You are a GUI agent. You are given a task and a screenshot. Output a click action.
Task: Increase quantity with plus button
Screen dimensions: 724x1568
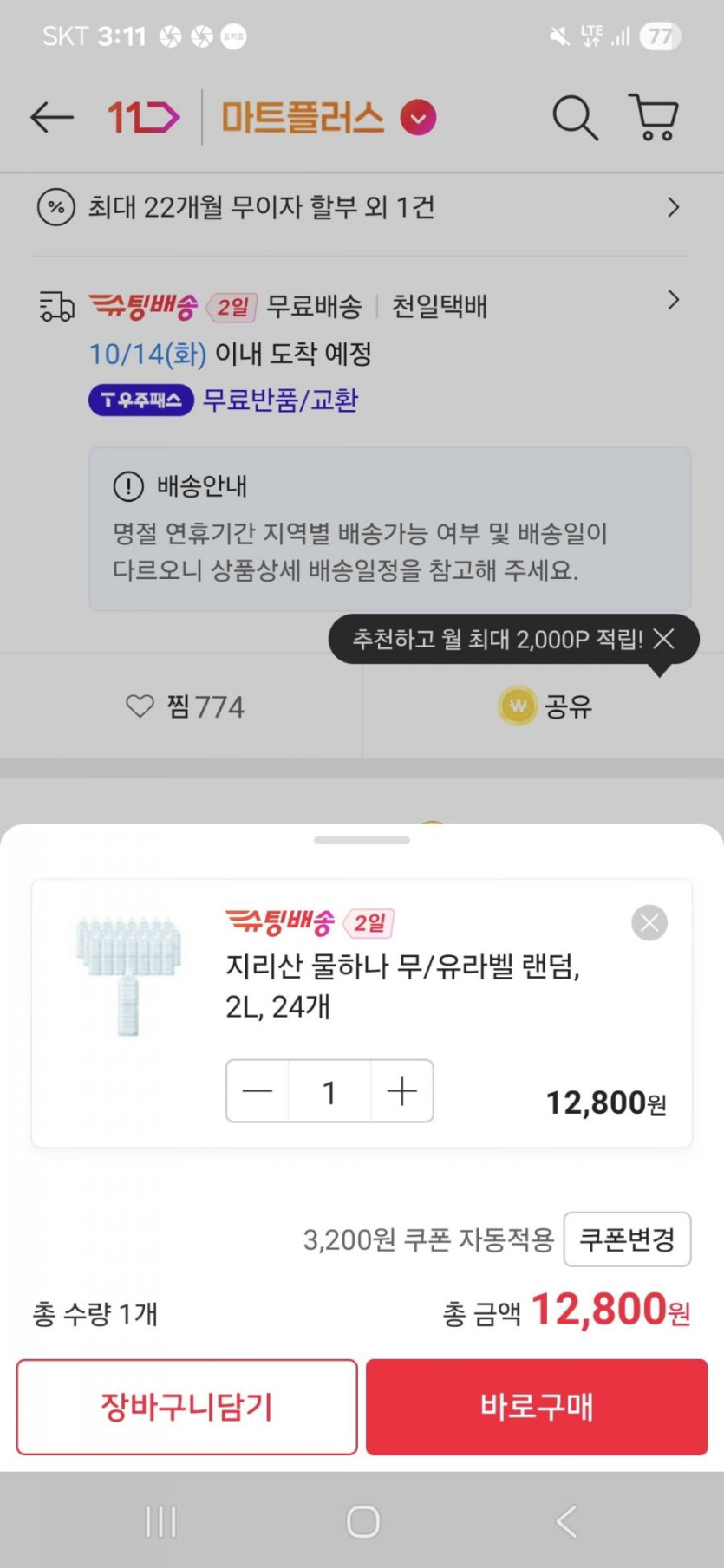coord(402,1091)
